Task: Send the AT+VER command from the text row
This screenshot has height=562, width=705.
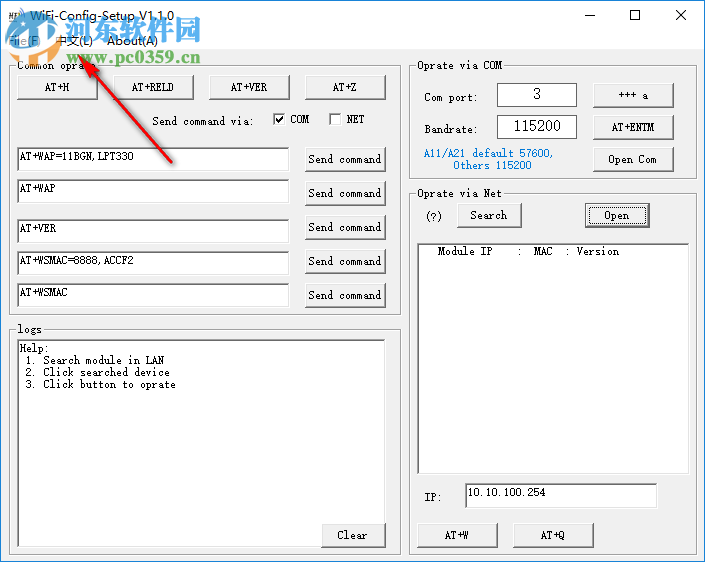Action: 345,227
